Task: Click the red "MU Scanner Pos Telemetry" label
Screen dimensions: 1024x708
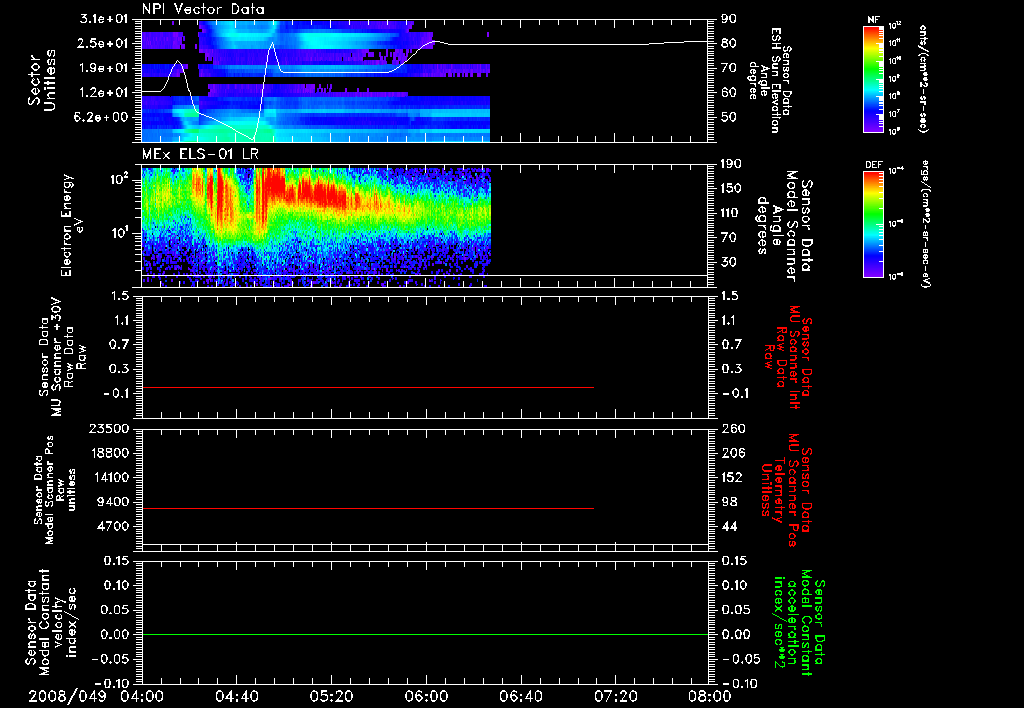Action: 786,490
